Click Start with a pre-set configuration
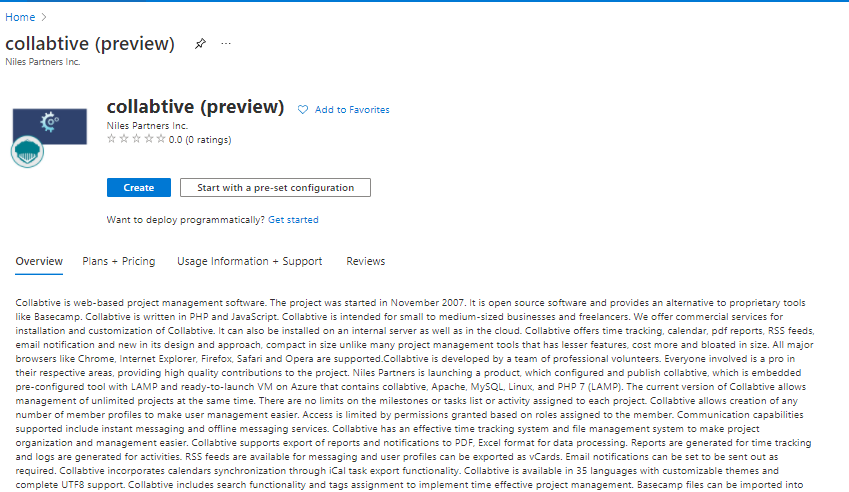This screenshot has width=849, height=492. click(x=275, y=188)
